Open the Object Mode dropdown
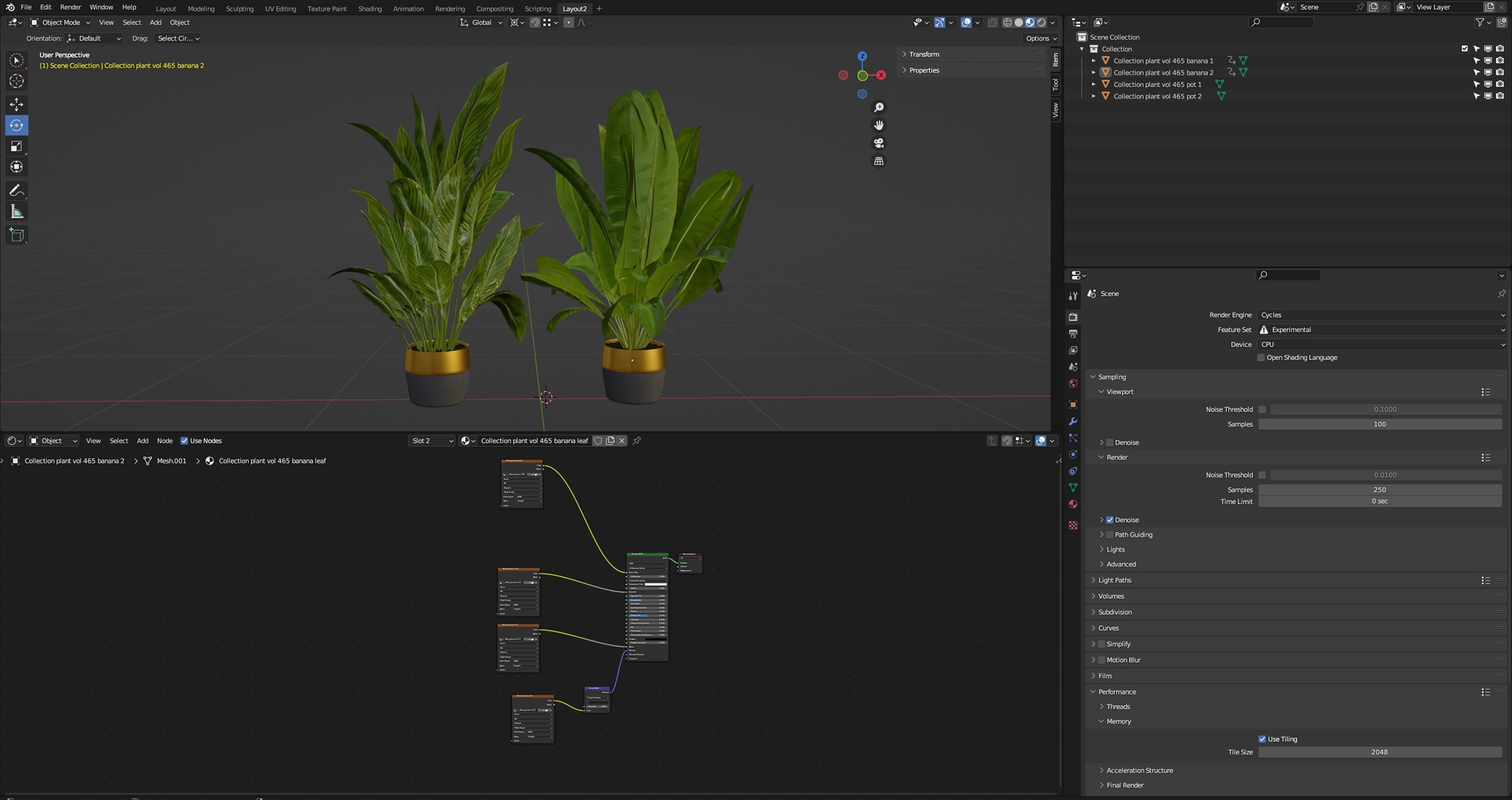The image size is (1512, 800). 60,22
